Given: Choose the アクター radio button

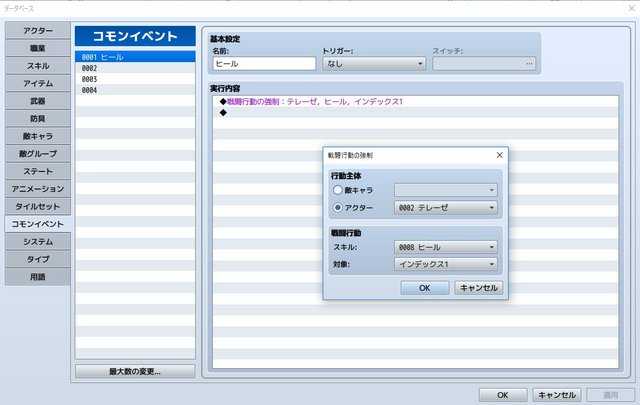Looking at the screenshot, I should coord(338,207).
